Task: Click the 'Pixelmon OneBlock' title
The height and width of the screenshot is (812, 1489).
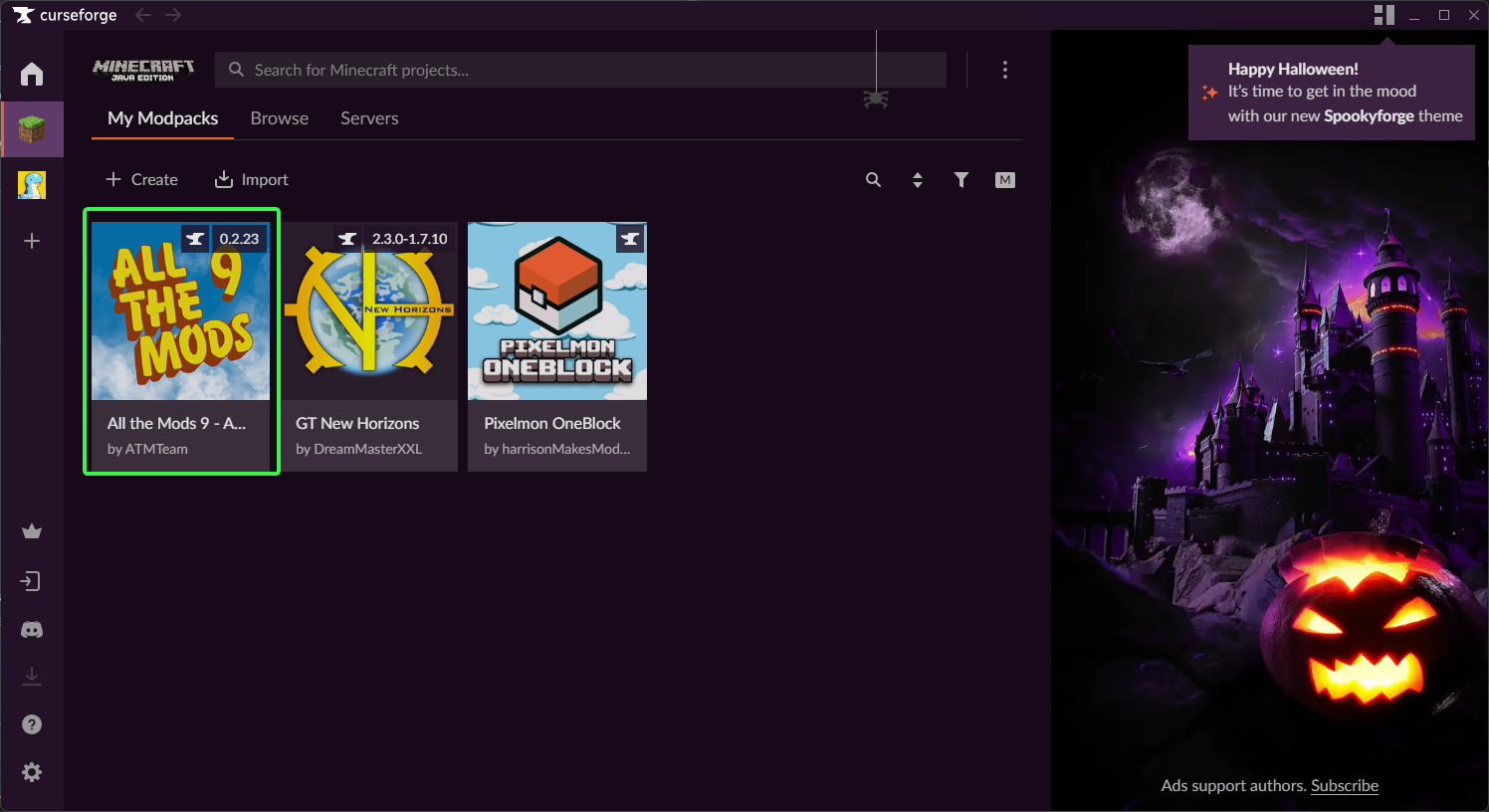Action: click(x=552, y=423)
